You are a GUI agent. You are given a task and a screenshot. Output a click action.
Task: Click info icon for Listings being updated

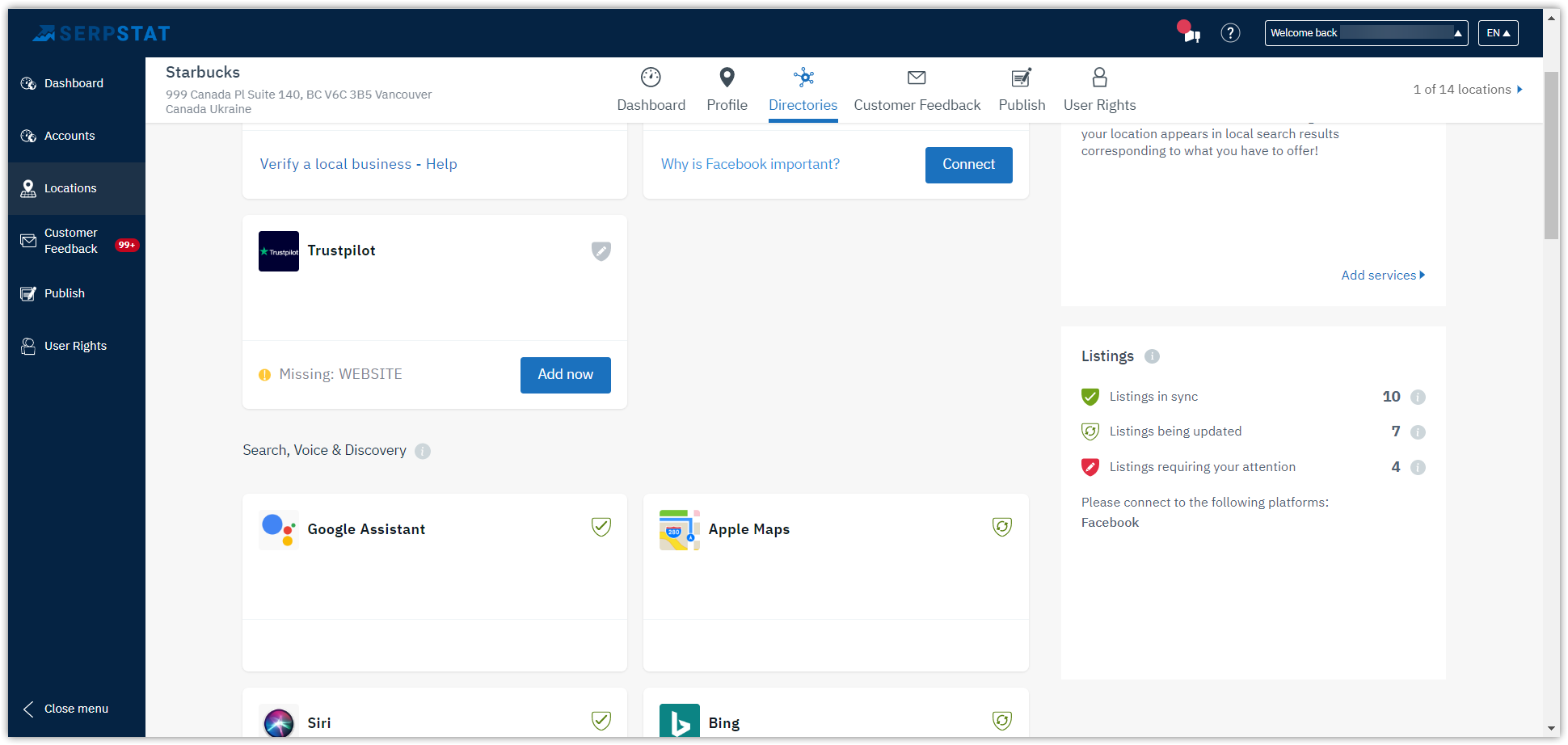pyautogui.click(x=1418, y=432)
